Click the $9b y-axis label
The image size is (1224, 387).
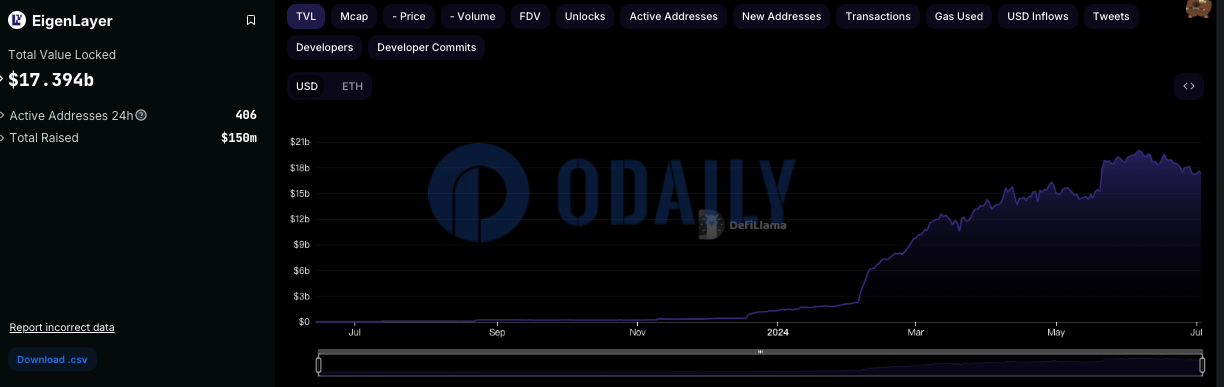[301, 245]
